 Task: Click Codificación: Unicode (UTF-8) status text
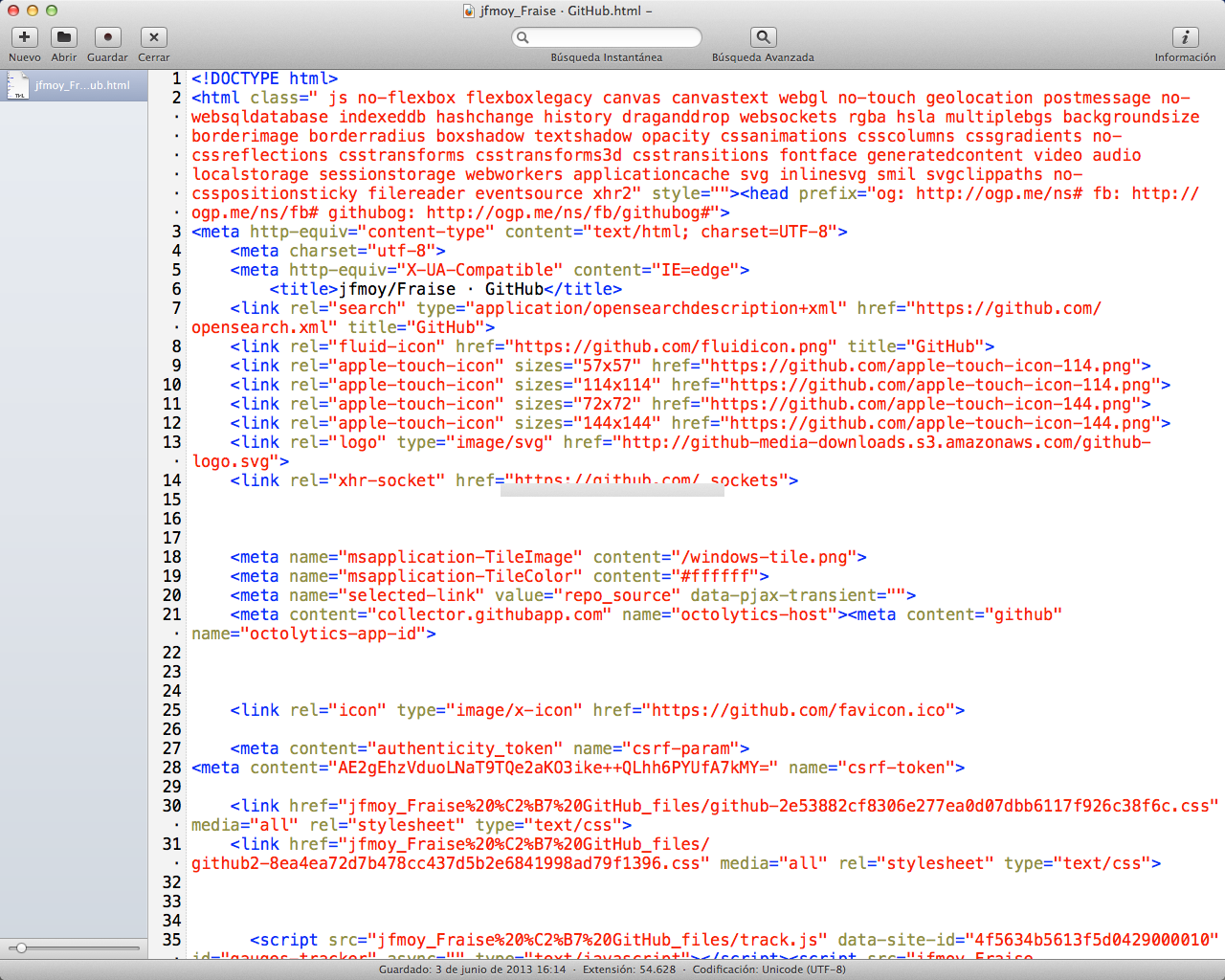coord(769,969)
